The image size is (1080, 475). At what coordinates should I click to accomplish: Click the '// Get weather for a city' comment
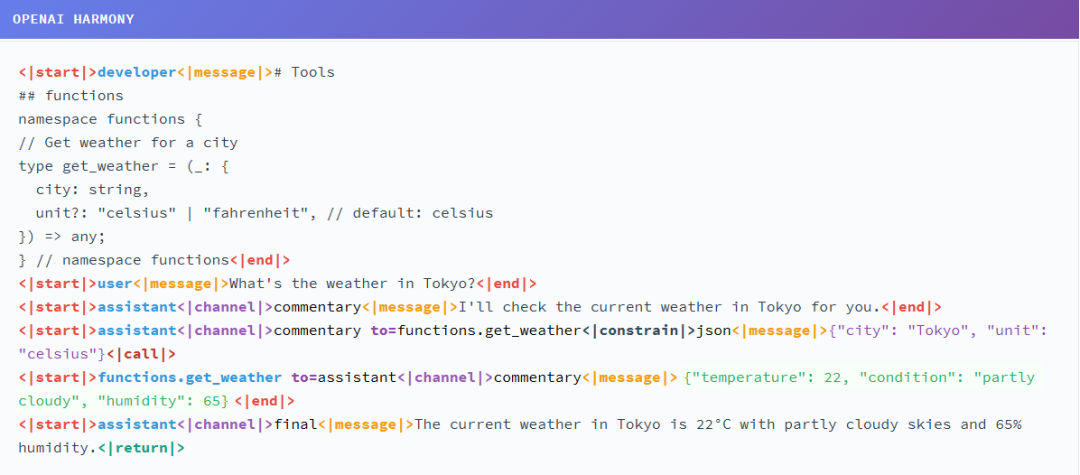click(128, 143)
